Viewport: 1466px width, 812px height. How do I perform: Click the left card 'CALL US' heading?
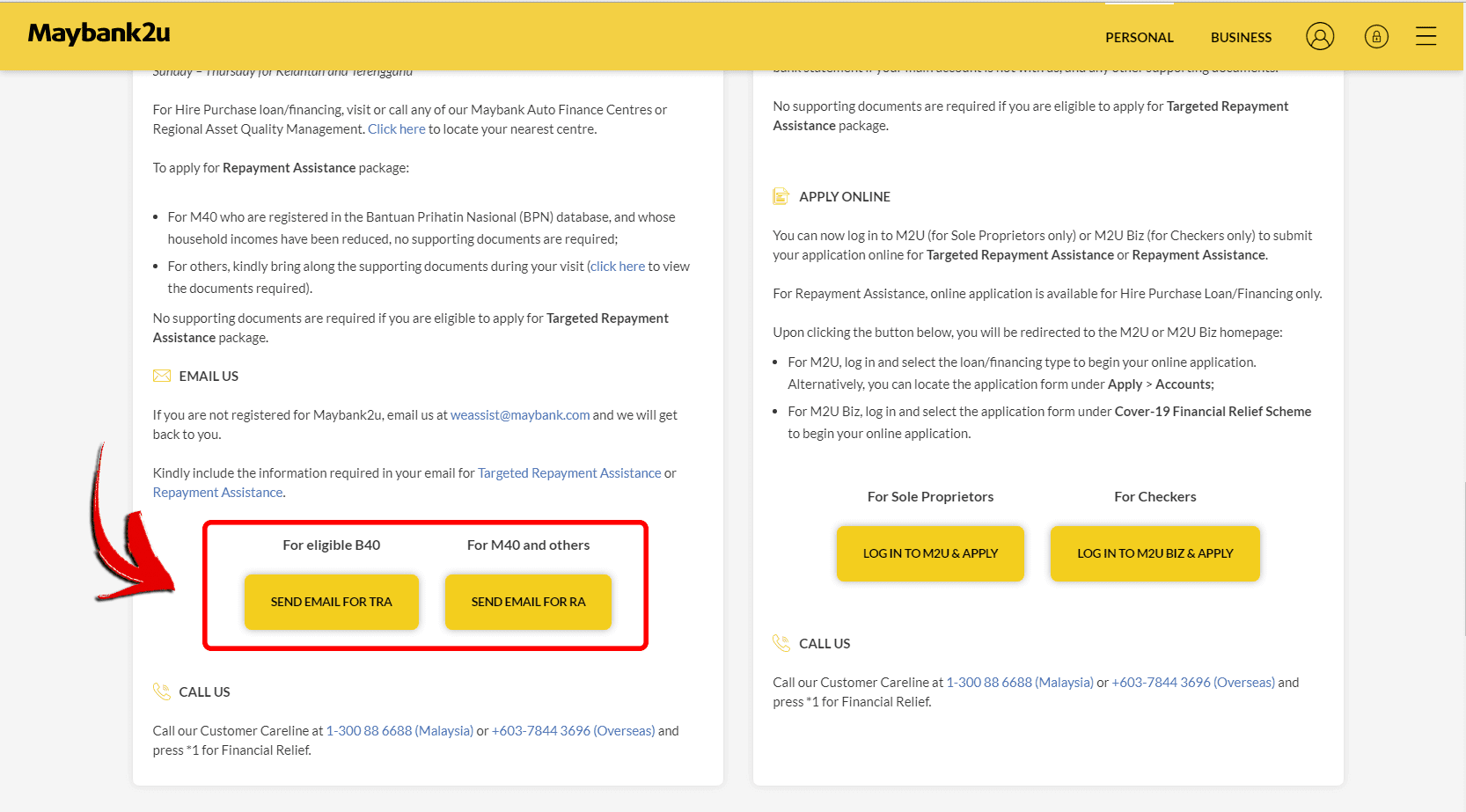[x=204, y=692]
